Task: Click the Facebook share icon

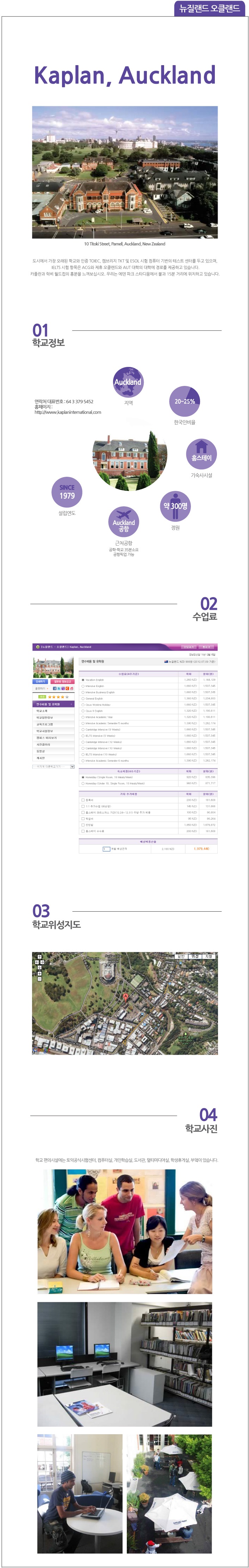Action: [x=55, y=688]
